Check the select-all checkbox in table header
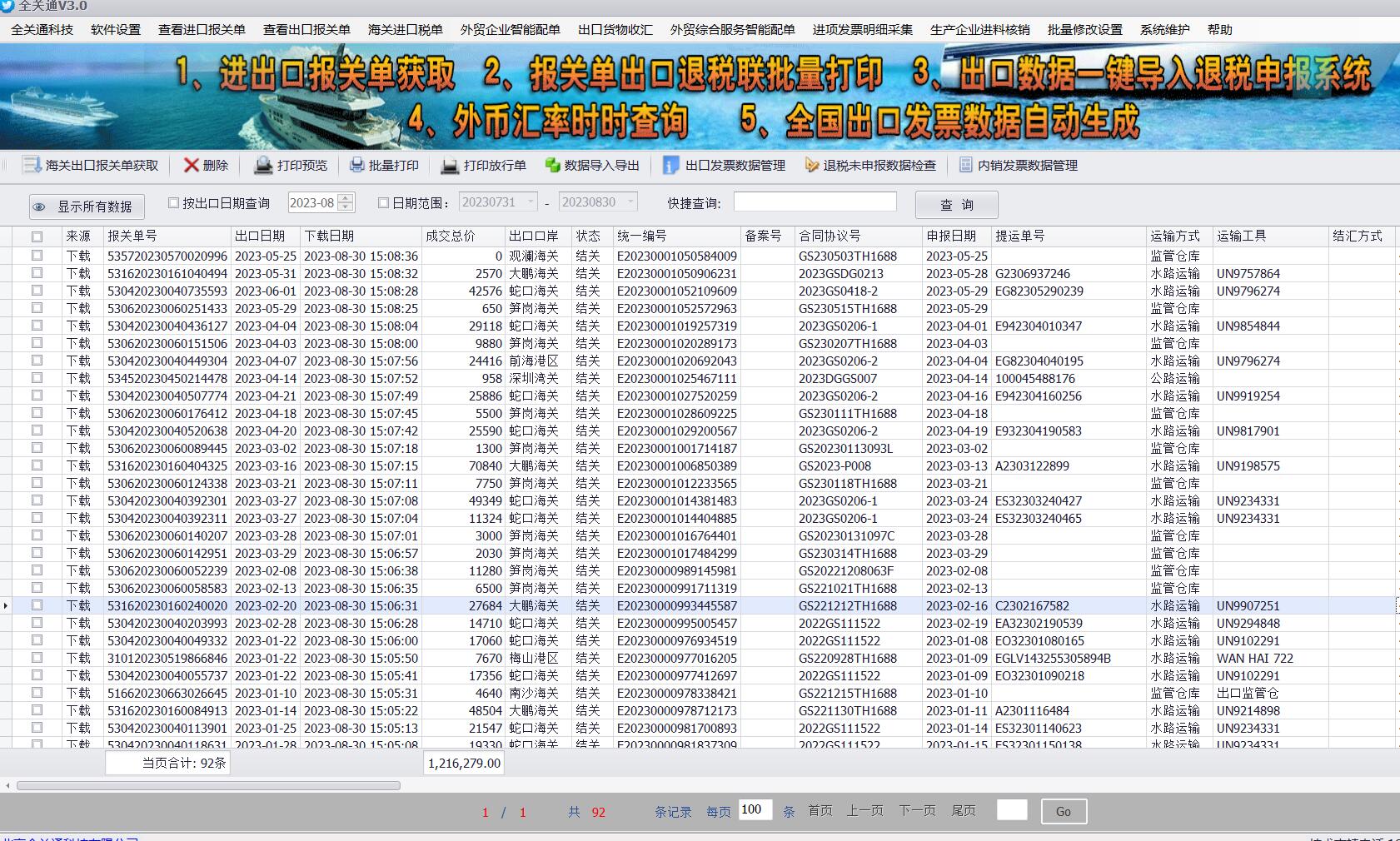This screenshot has width=1400, height=841. click(x=37, y=236)
